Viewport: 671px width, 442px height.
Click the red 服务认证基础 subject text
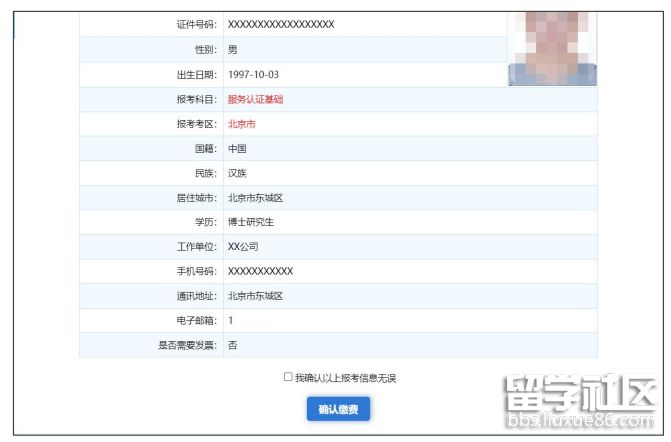(256, 99)
